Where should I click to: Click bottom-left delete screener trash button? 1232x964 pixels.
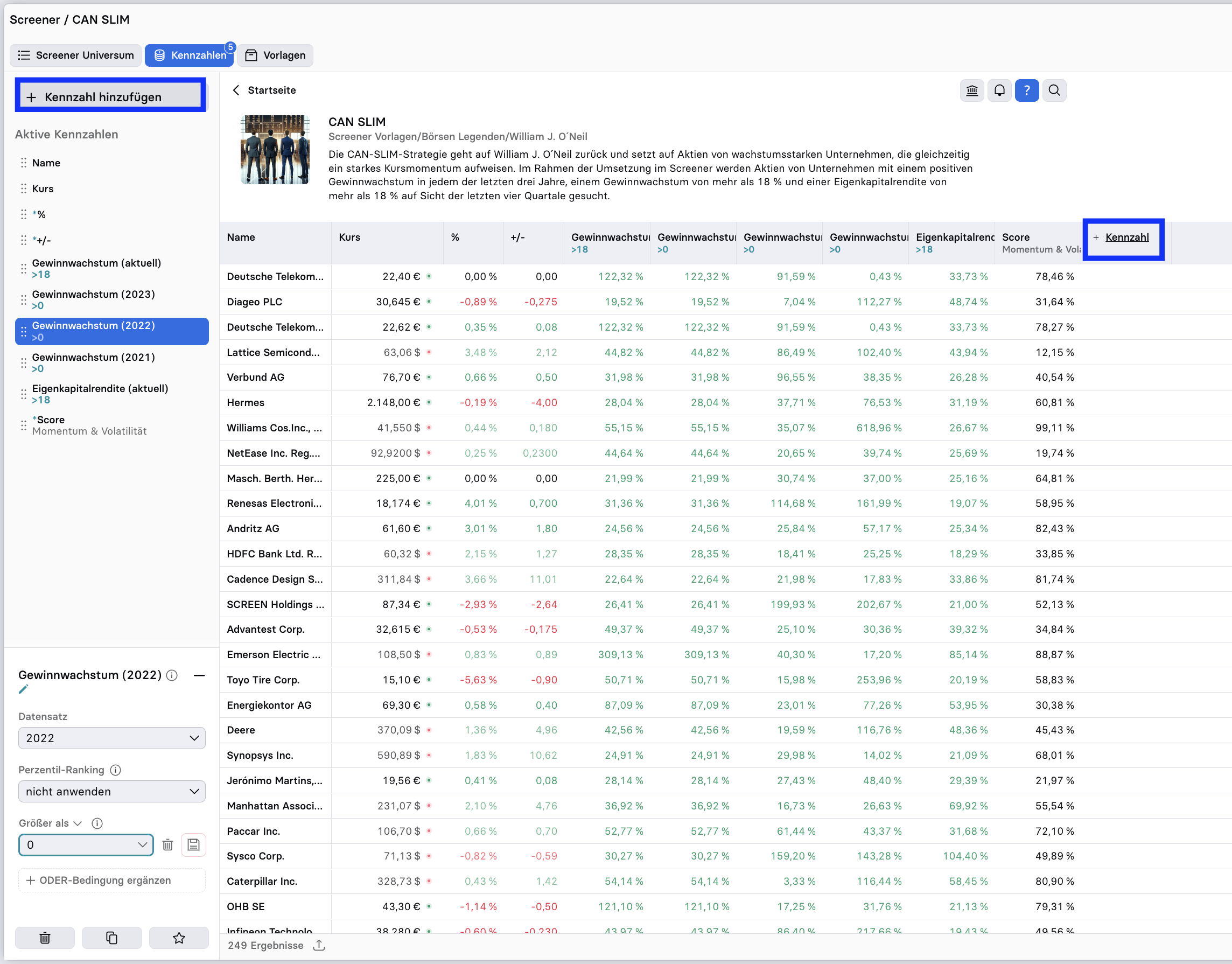(x=45, y=938)
